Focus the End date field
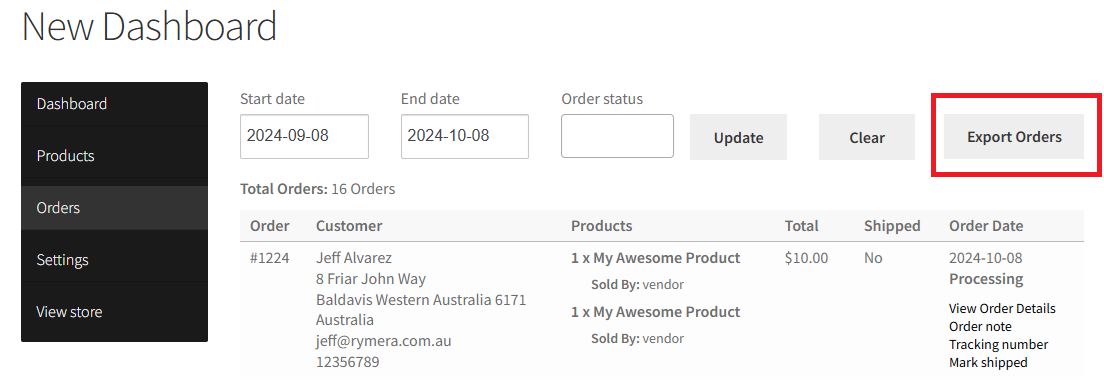 pos(465,137)
